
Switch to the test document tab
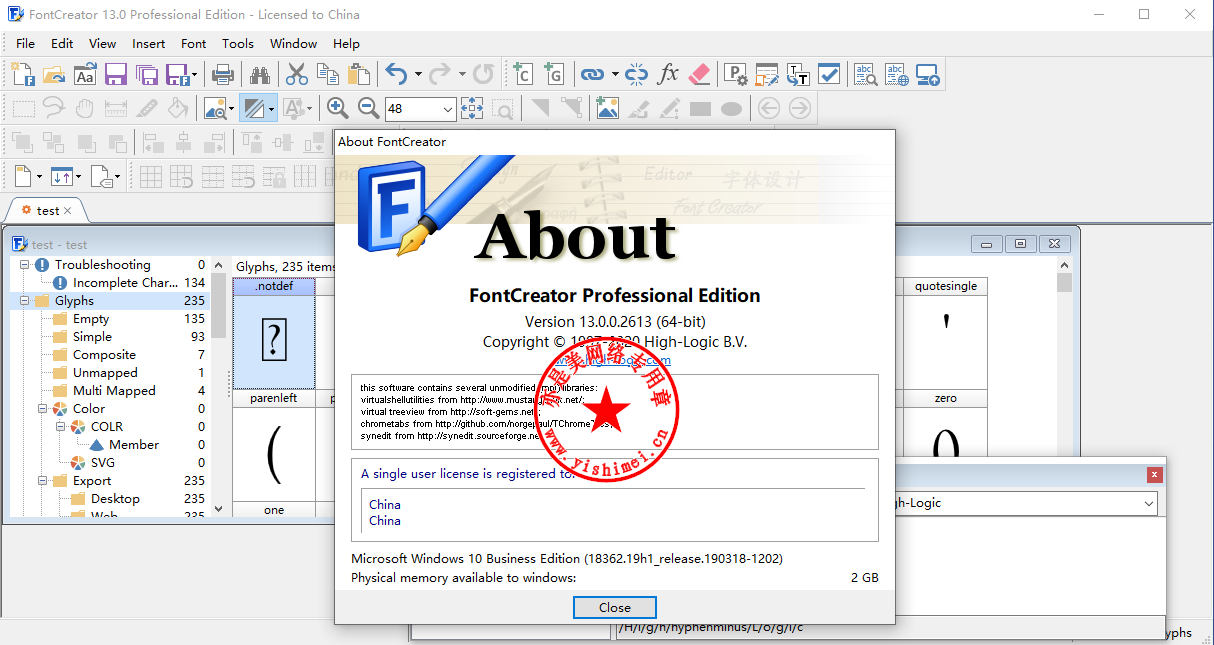point(47,211)
